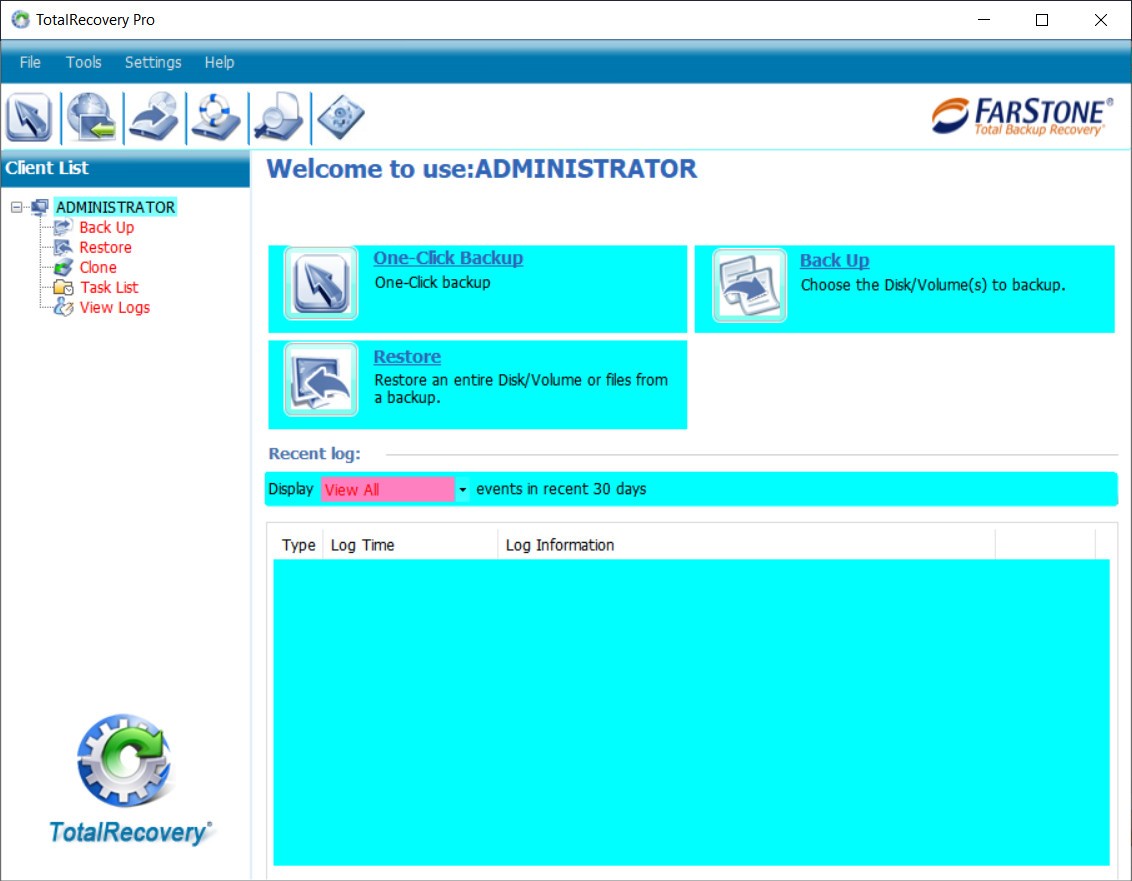The height and width of the screenshot is (881, 1132).
Task: Open the Tools menu
Action: tap(84, 62)
